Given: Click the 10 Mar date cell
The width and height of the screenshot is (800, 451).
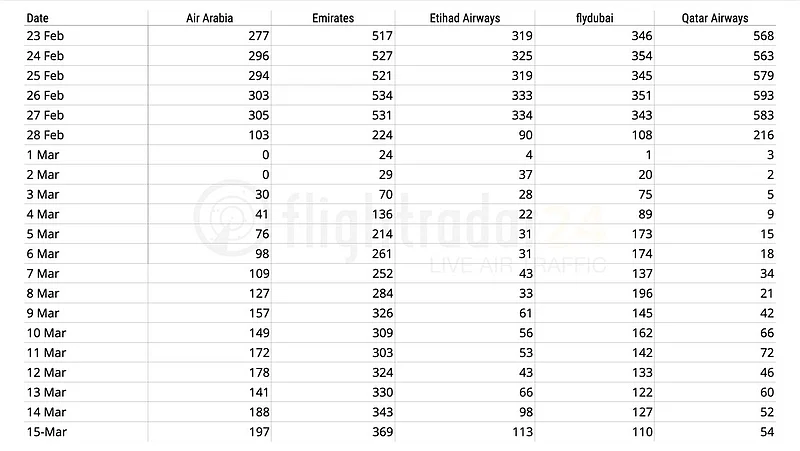Looking at the screenshot, I should click(45, 333).
